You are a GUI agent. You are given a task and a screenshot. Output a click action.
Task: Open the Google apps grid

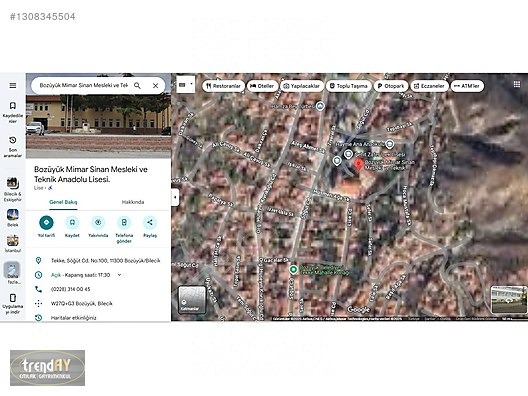coord(517,84)
